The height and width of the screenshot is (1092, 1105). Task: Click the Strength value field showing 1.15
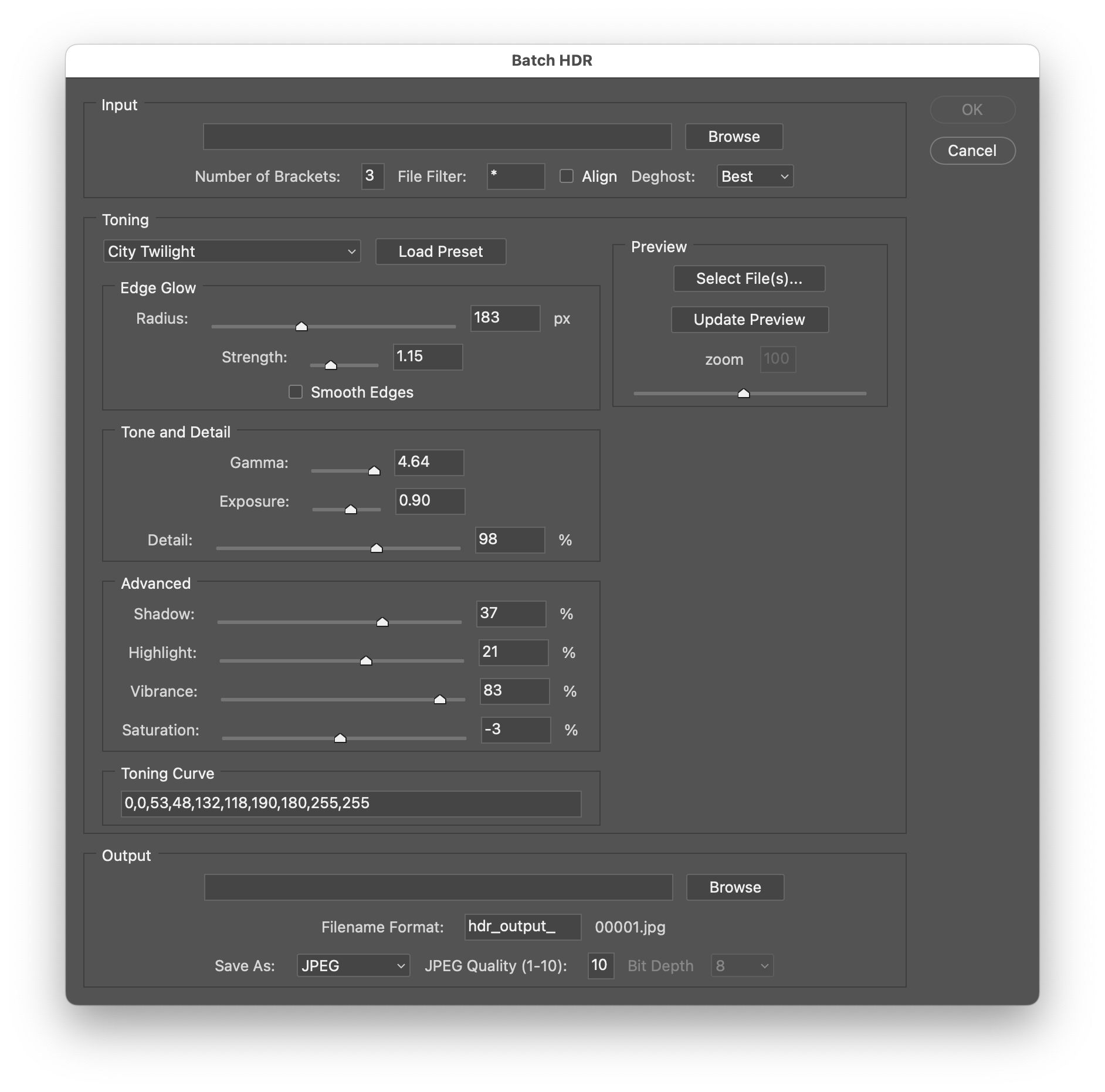[428, 357]
